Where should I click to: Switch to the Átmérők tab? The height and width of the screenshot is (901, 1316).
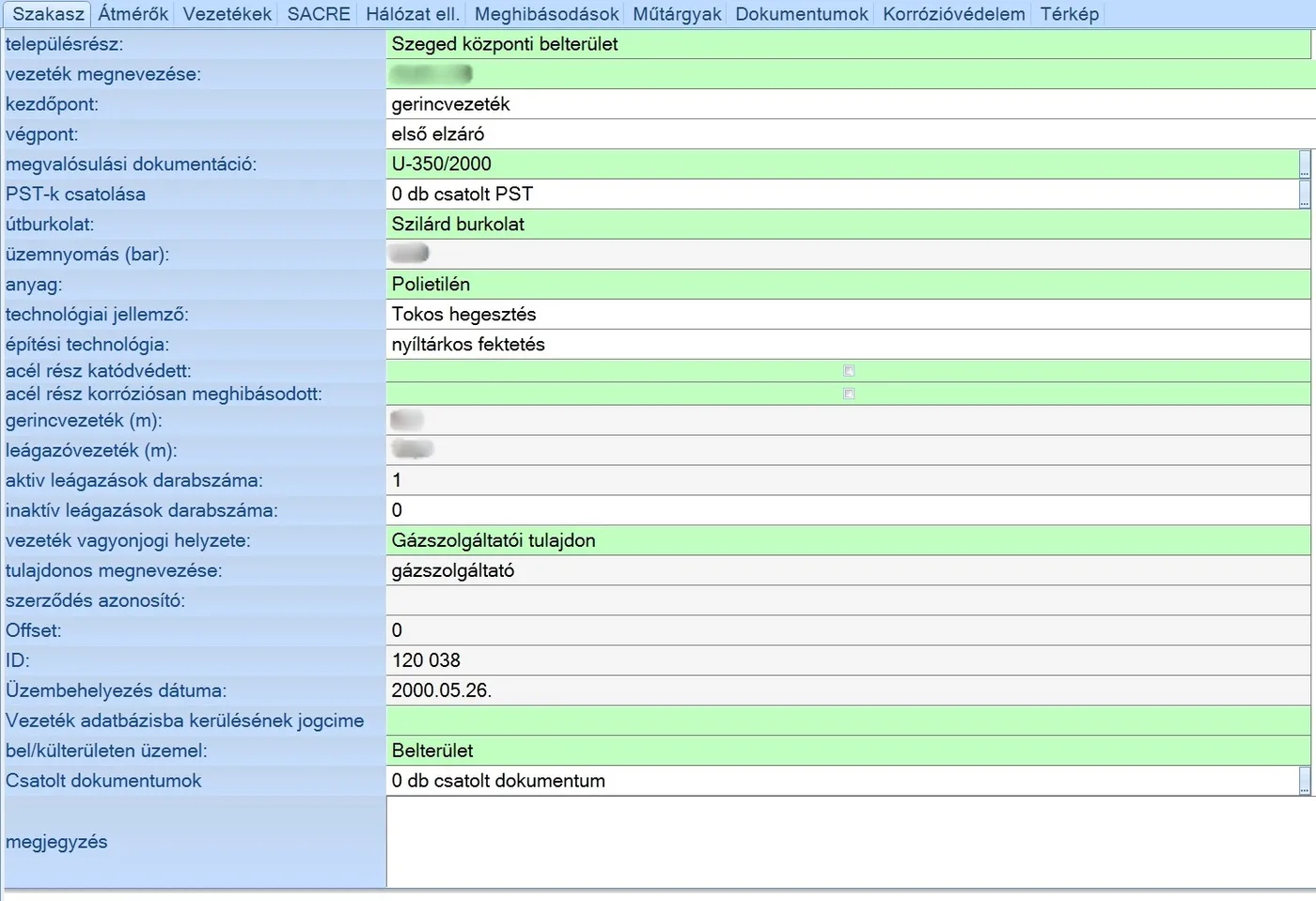tap(133, 14)
